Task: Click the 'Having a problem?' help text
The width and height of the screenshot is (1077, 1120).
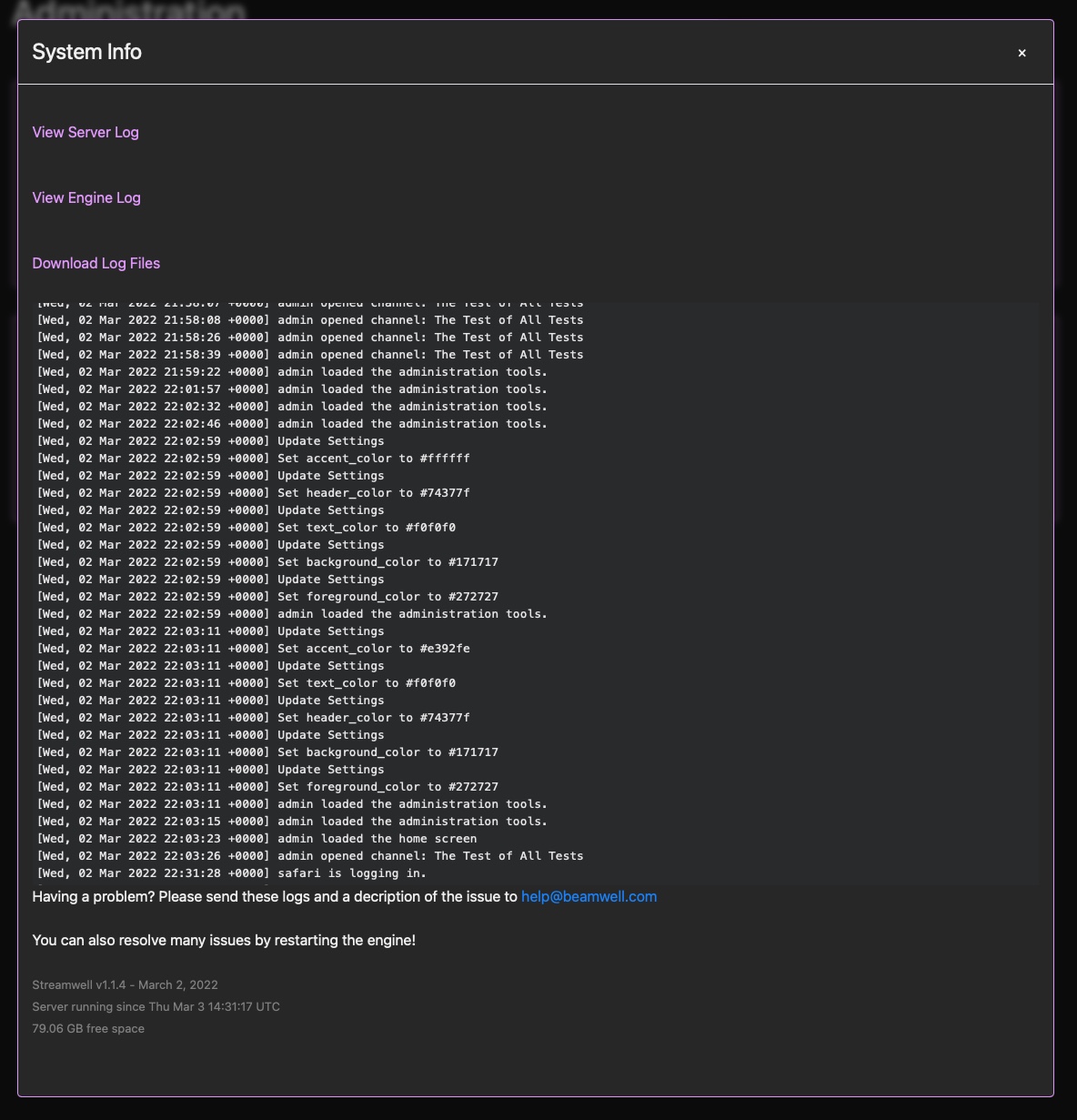Action: [275, 896]
